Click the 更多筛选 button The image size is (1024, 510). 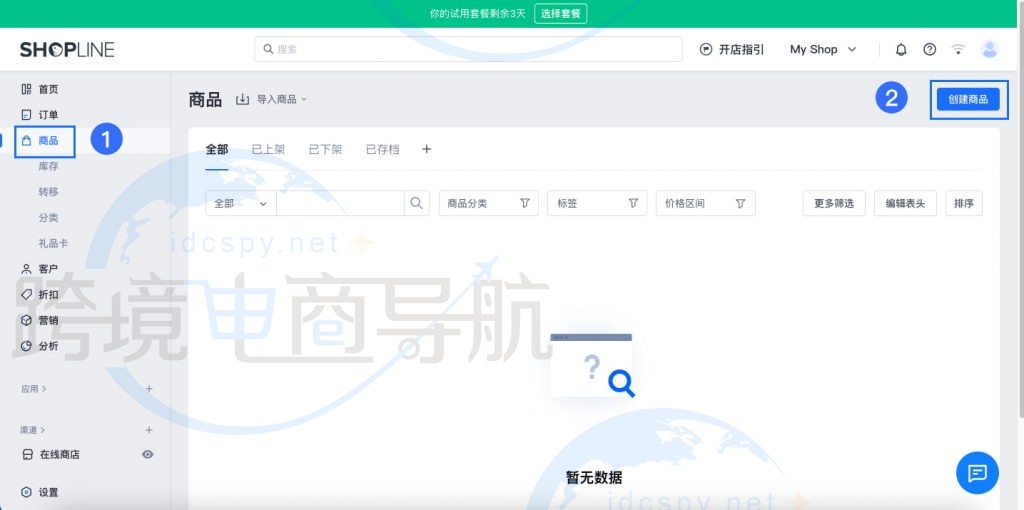834,203
